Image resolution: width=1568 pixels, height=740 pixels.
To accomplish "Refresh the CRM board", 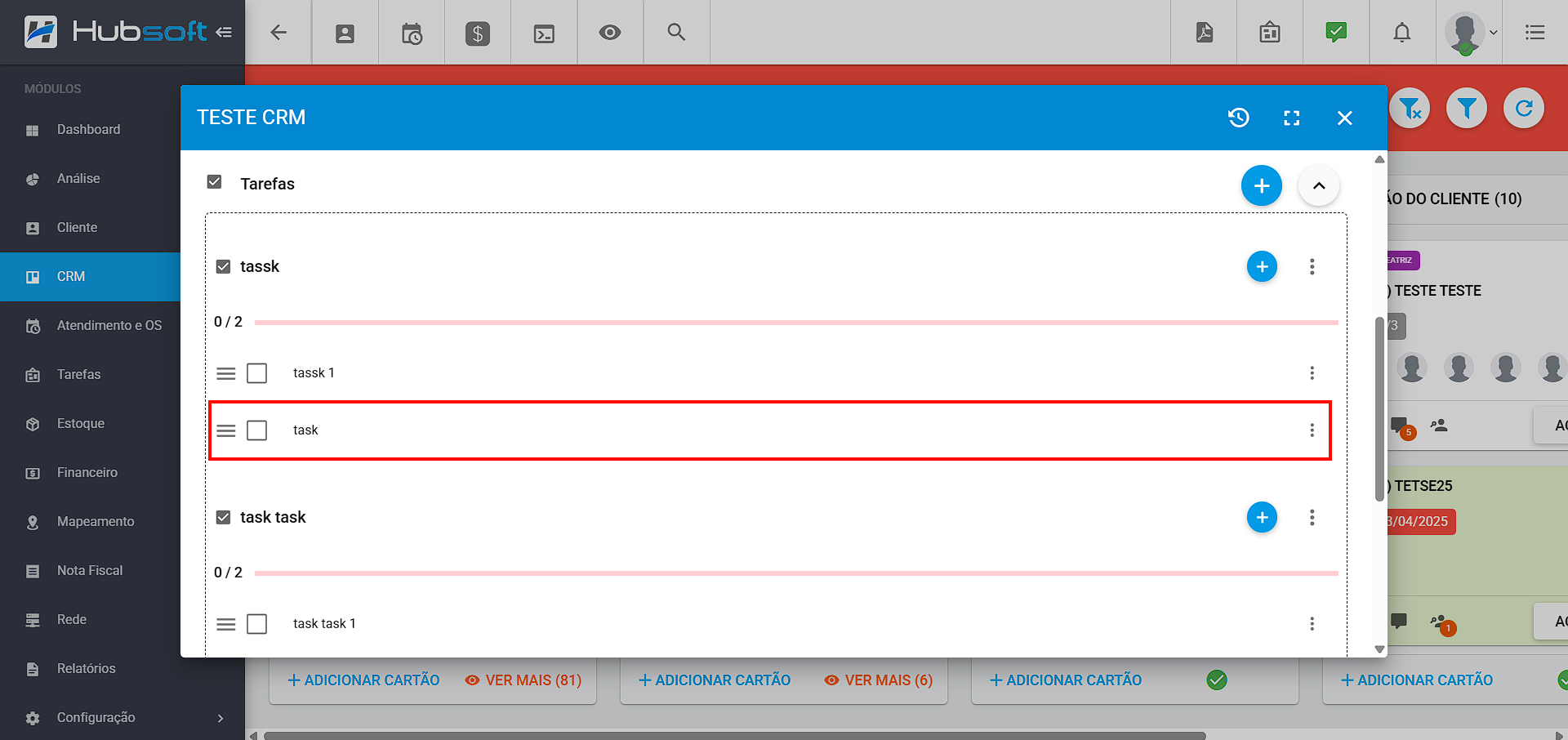I will point(1524,108).
